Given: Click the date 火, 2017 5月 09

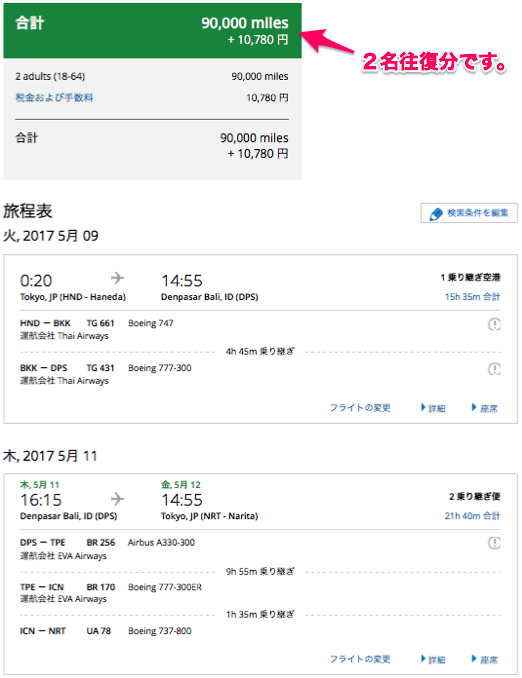Looking at the screenshot, I should pos(51,236).
